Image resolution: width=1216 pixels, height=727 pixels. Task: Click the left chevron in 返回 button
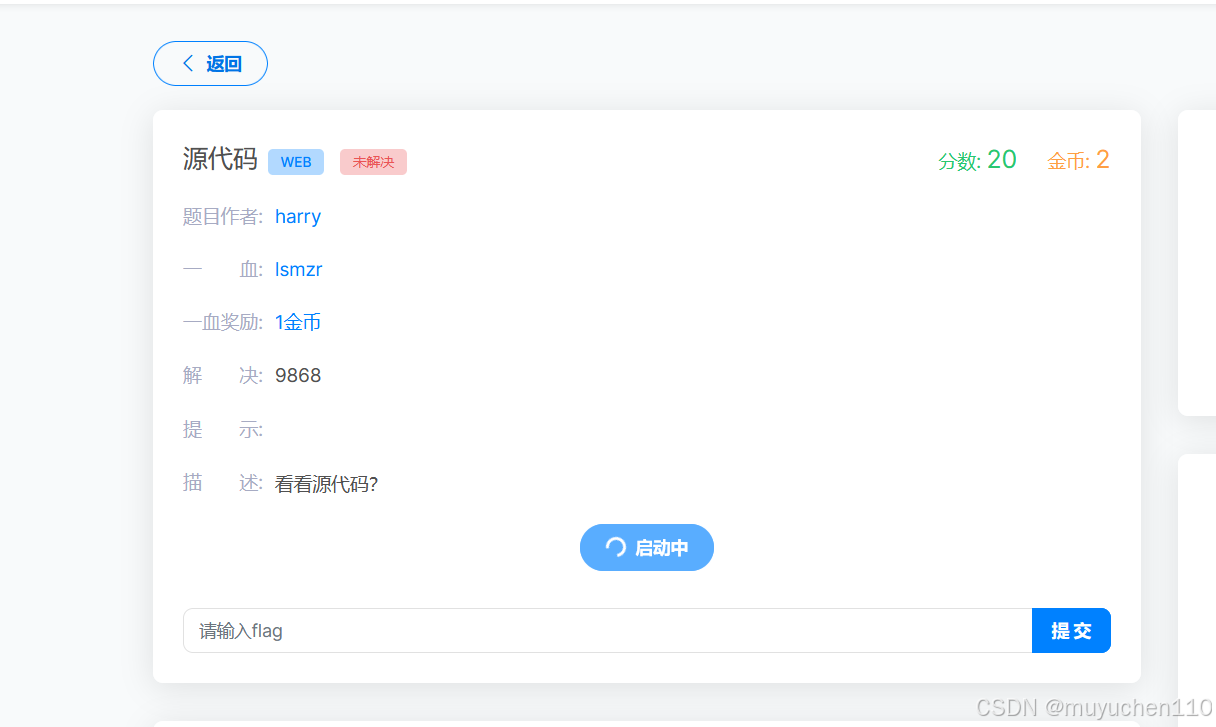[187, 64]
